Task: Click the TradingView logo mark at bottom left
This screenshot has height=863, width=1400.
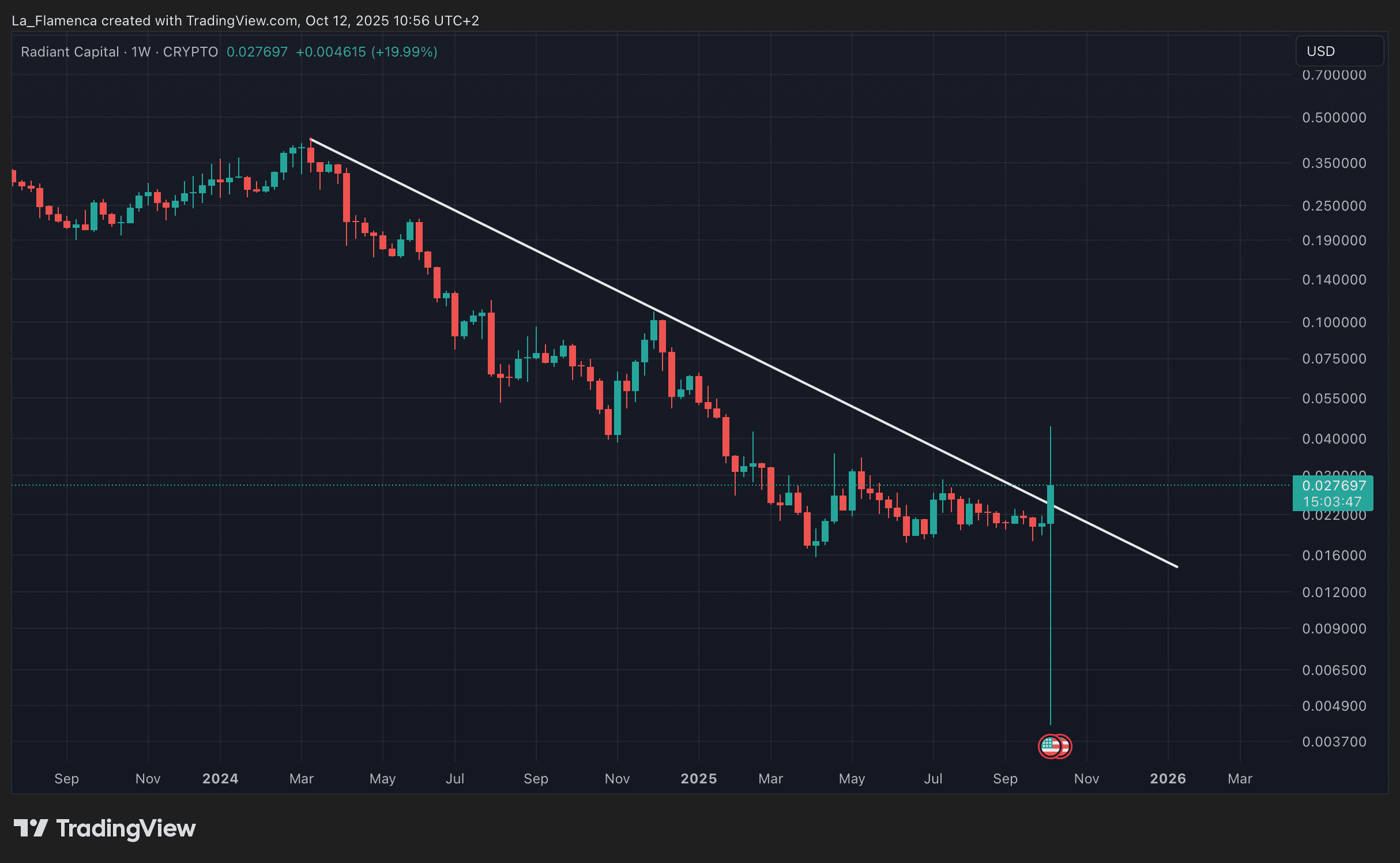Action: pos(30,828)
